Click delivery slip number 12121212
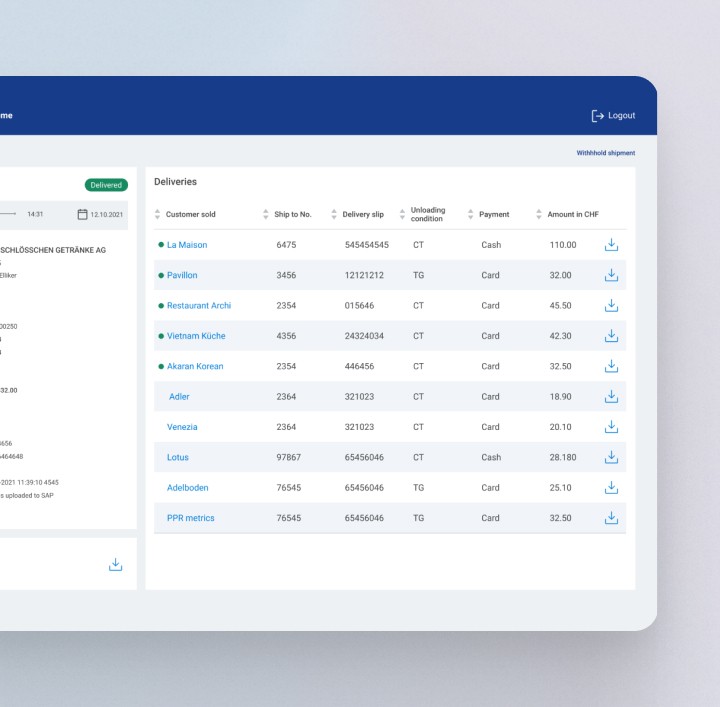The width and height of the screenshot is (720, 707). pyautogui.click(x=364, y=275)
